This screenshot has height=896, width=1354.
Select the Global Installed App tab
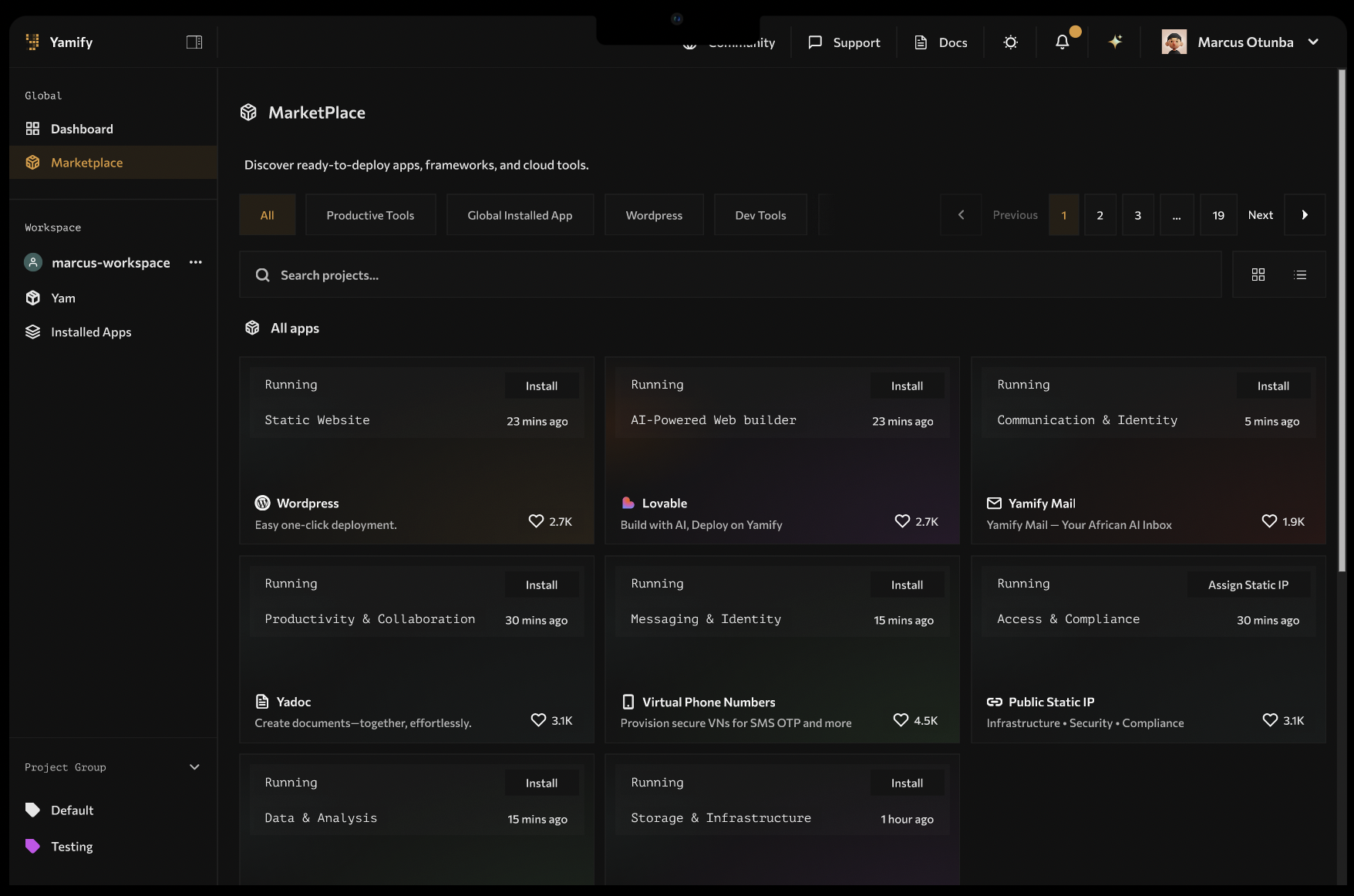(x=519, y=214)
